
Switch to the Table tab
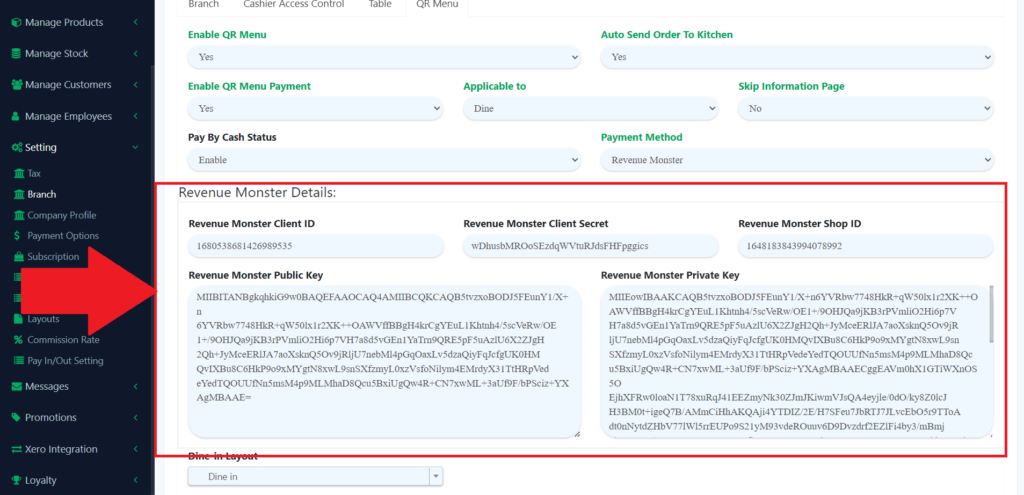point(380,5)
